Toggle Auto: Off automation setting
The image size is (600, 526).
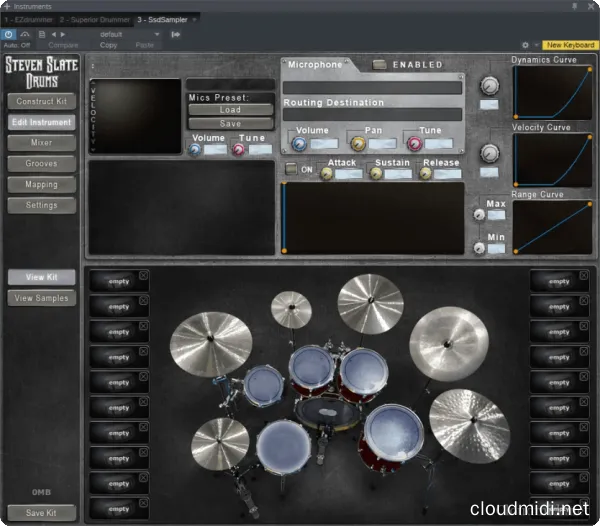tap(17, 45)
